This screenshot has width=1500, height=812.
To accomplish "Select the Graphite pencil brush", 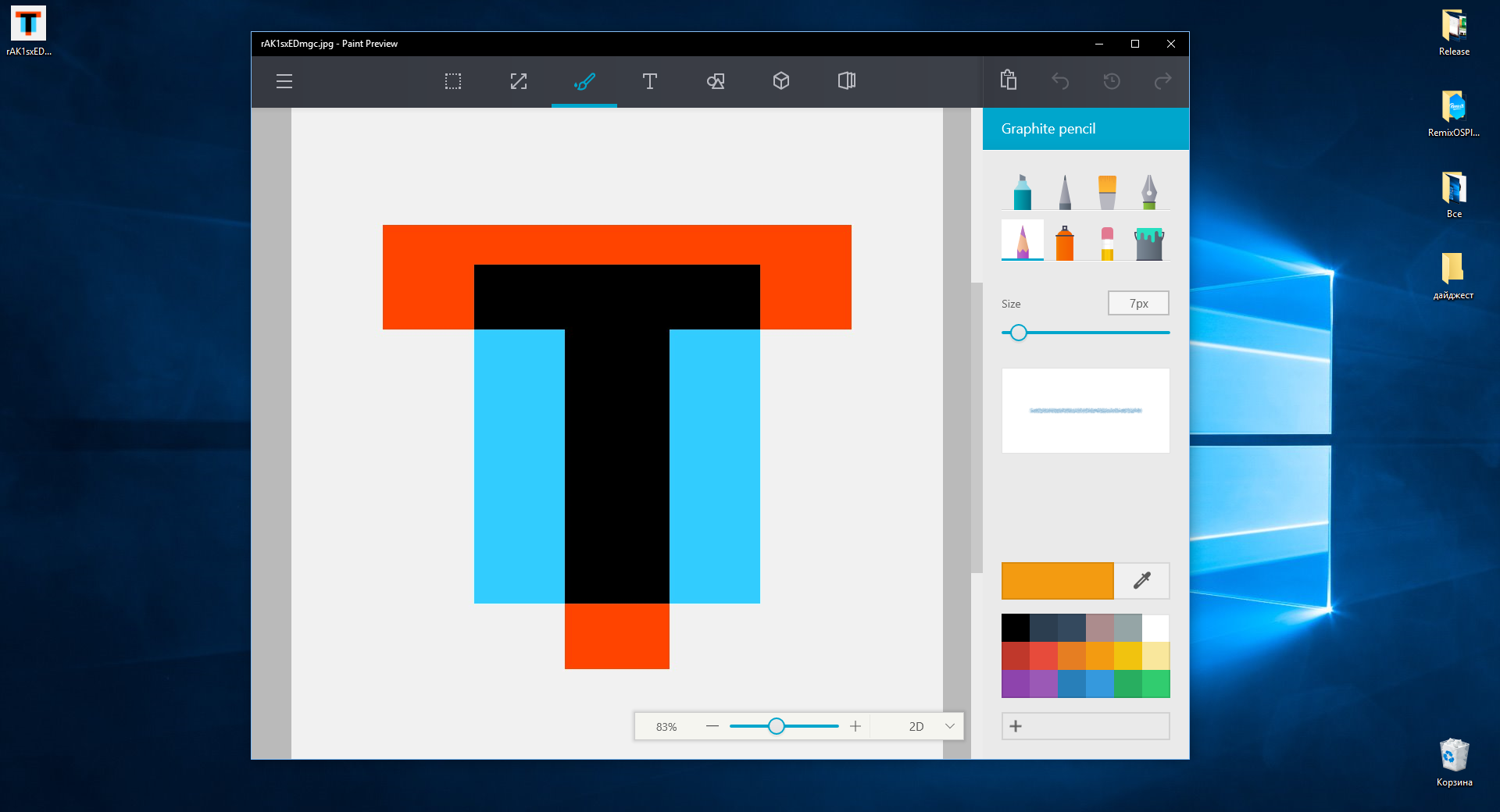I will 1023,240.
